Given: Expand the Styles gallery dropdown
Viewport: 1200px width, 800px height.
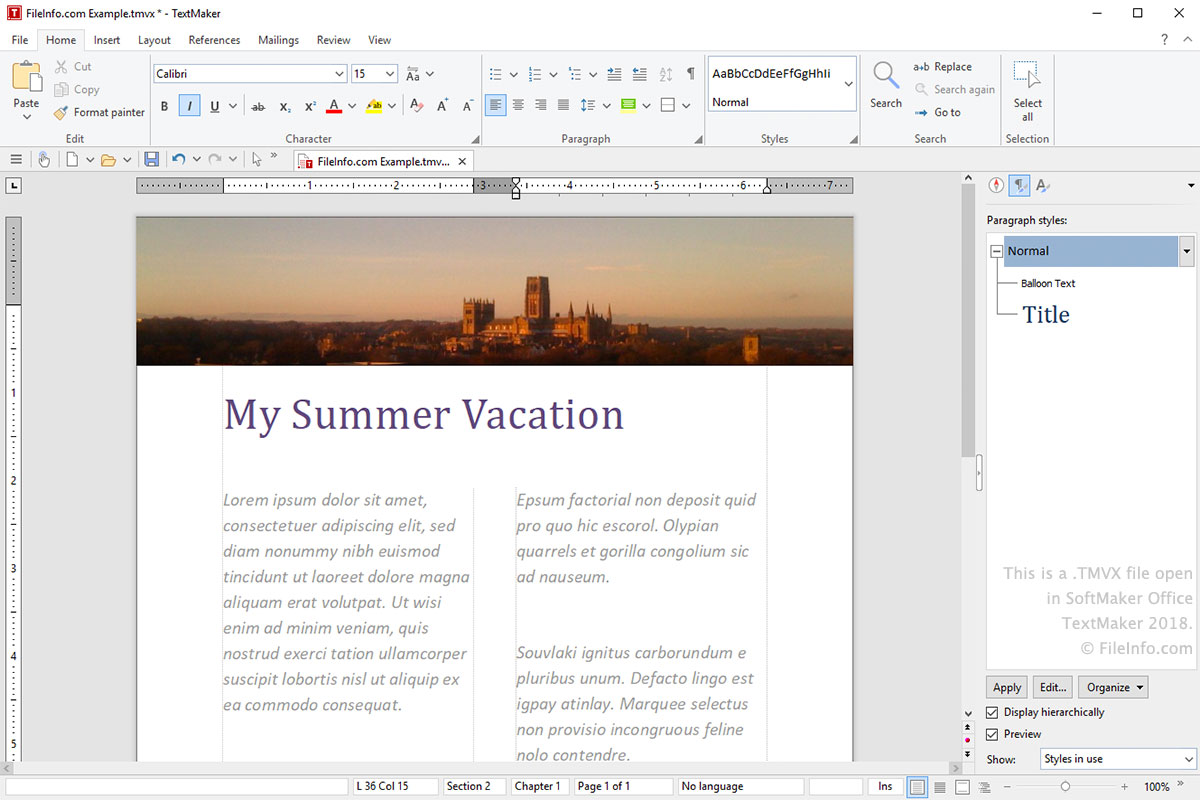Looking at the screenshot, I should tap(849, 84).
